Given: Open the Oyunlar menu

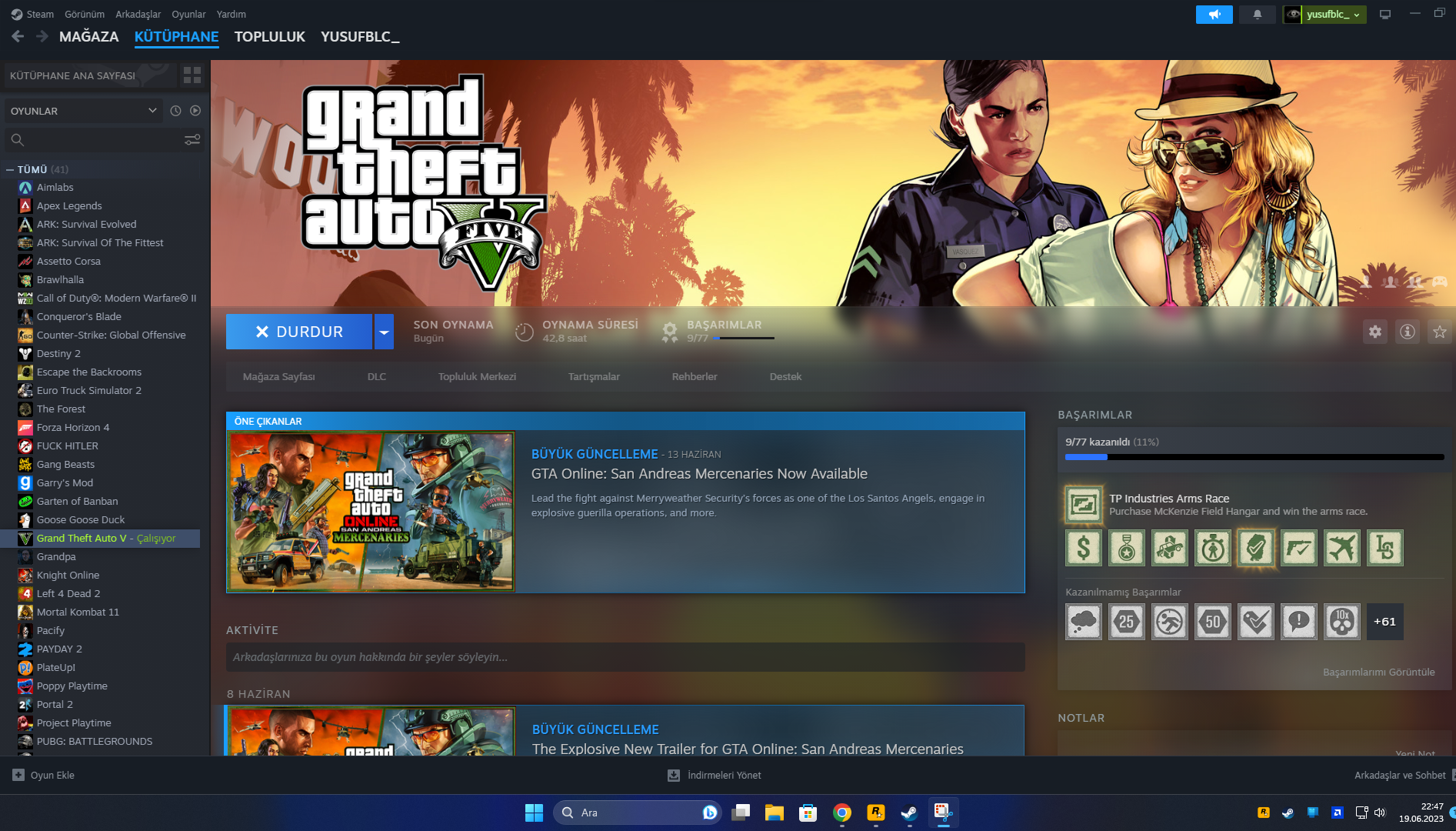Looking at the screenshot, I should (188, 14).
